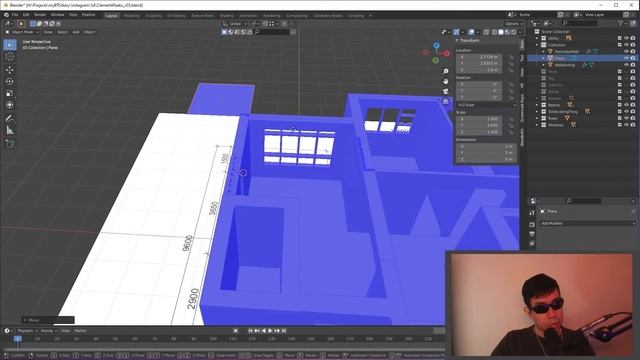Hide the Windows collection with its eye icon
640x360 pixels.
[x=626, y=125]
